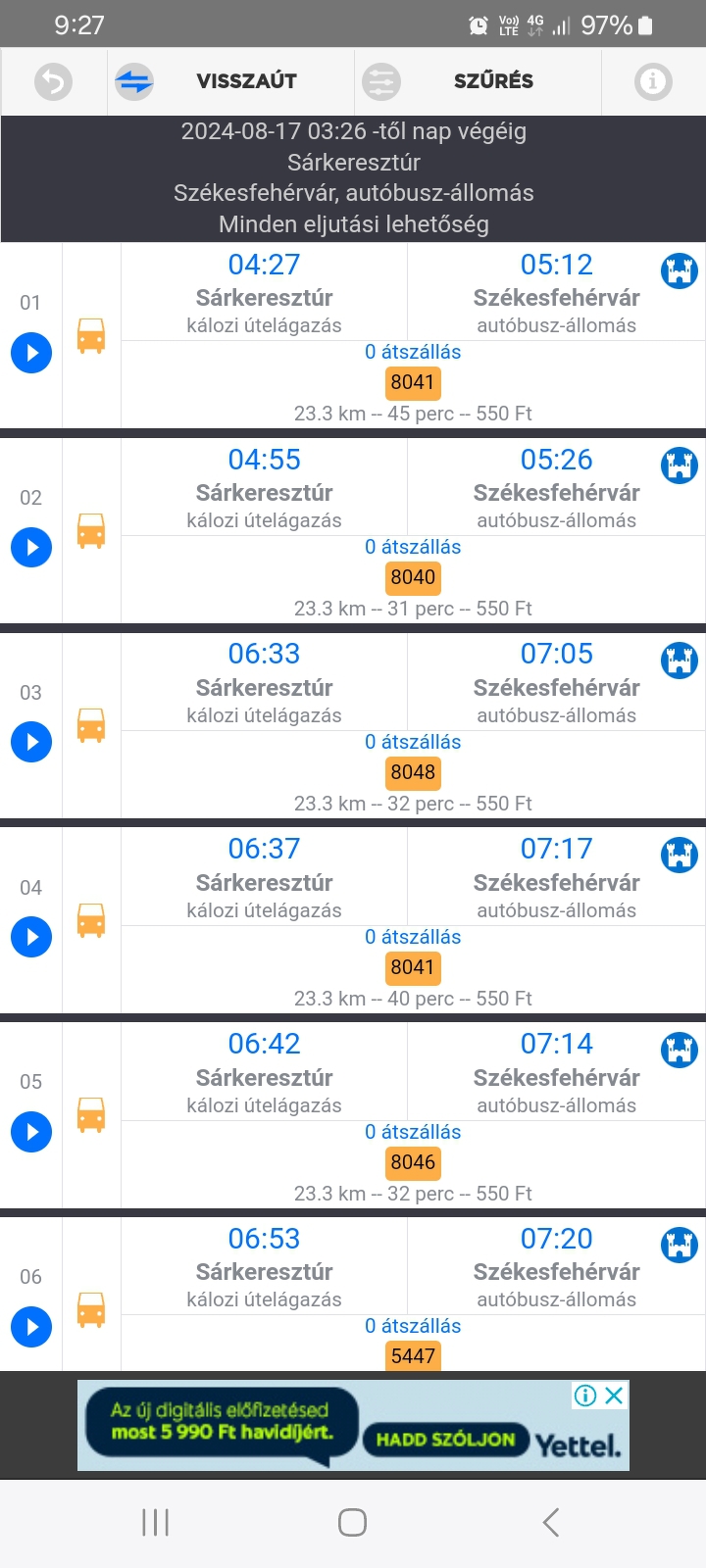This screenshot has height=1568, width=706.
Task: Tap the Android home navigation button
Action: (352, 1522)
